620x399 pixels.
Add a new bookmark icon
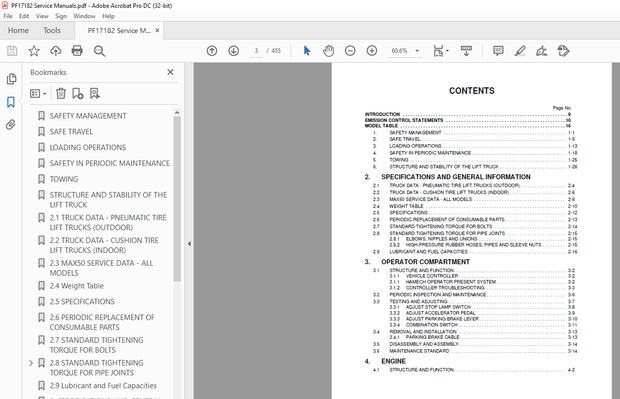[x=78, y=93]
